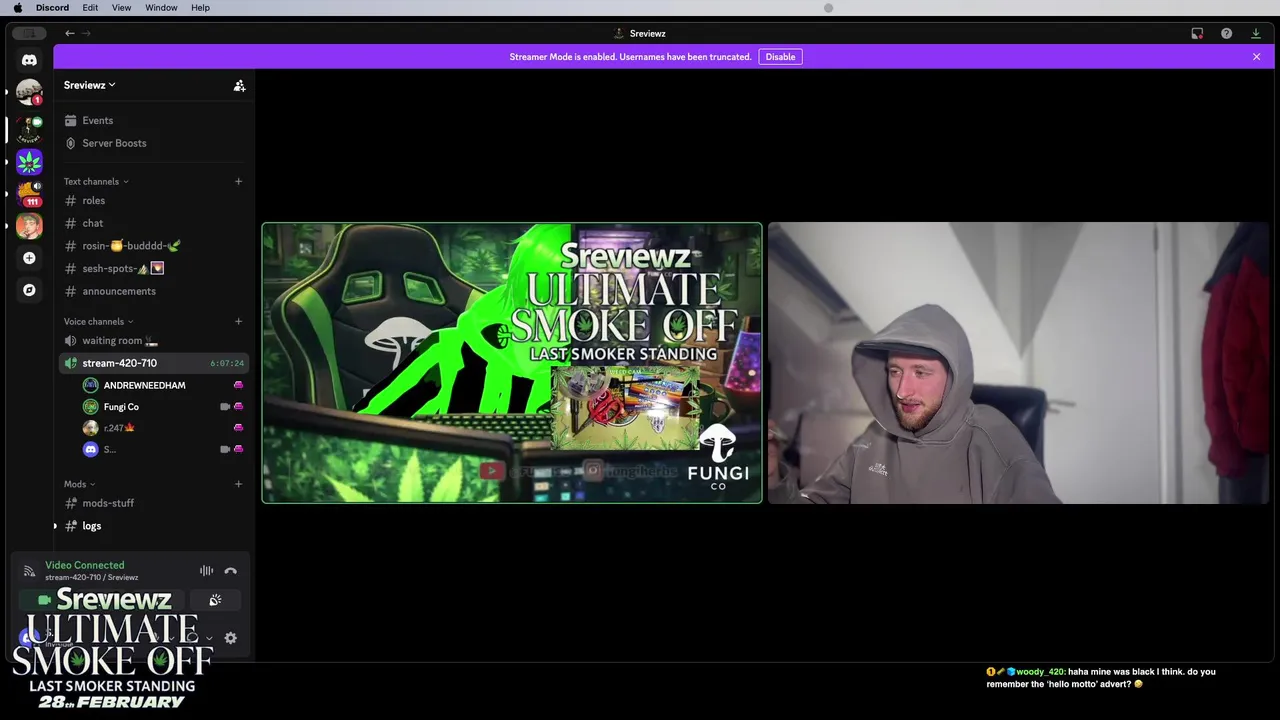Open the soundboard activity icon
This screenshot has height=720, width=1280.
215,600
